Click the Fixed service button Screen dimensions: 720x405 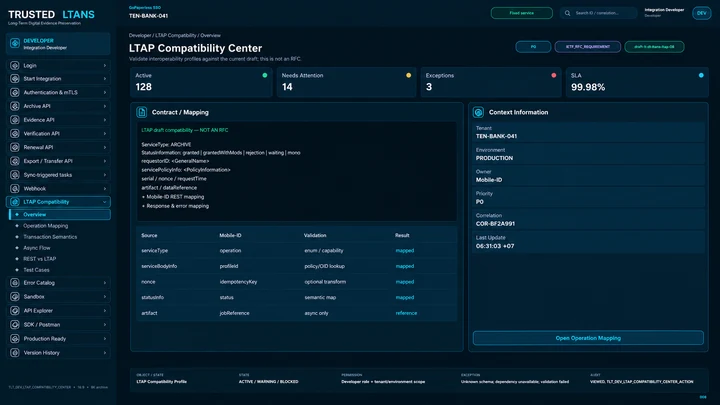click(x=522, y=13)
